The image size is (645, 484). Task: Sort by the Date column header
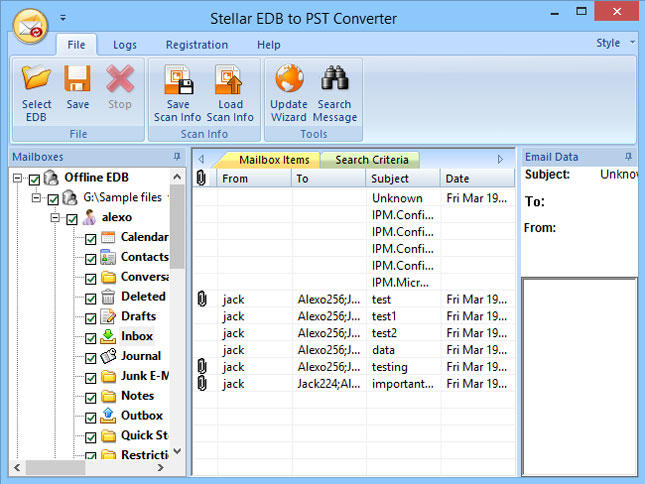[x=478, y=178]
